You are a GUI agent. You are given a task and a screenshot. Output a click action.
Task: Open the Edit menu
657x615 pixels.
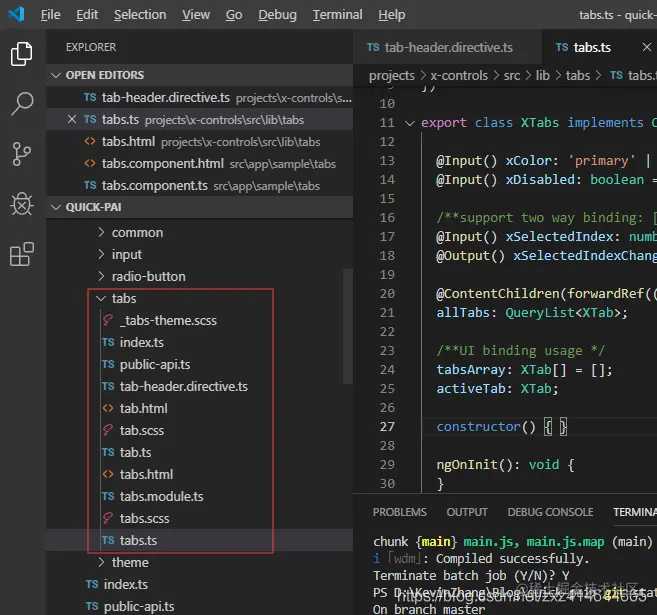point(87,15)
